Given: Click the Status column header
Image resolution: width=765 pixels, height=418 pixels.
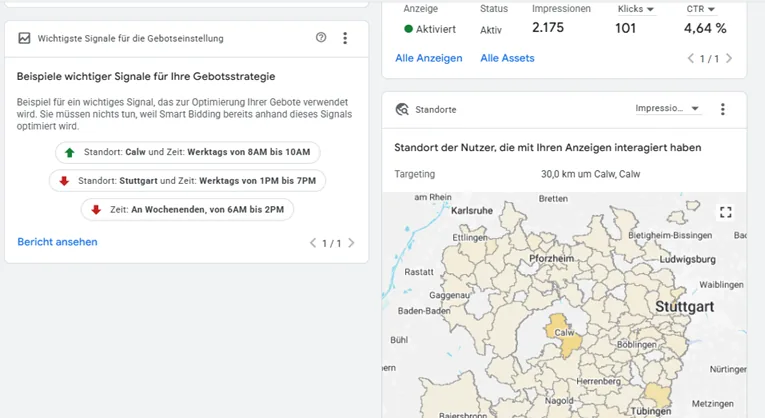Looking at the screenshot, I should click(494, 9).
